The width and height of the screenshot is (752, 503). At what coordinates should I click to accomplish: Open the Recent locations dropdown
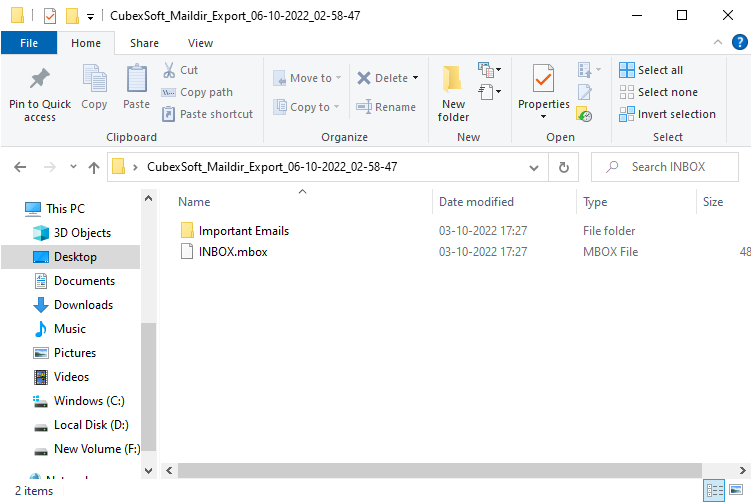click(73, 167)
